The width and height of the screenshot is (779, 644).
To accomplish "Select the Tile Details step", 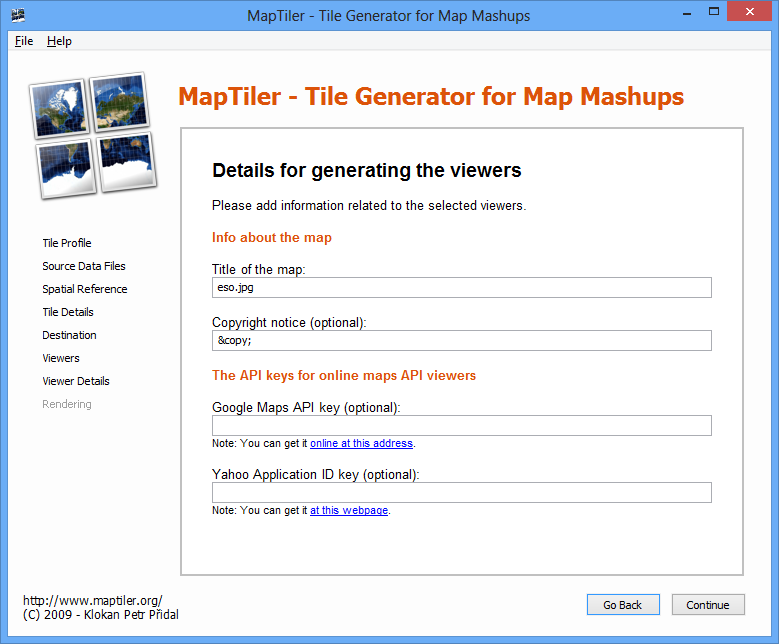I will (68, 312).
